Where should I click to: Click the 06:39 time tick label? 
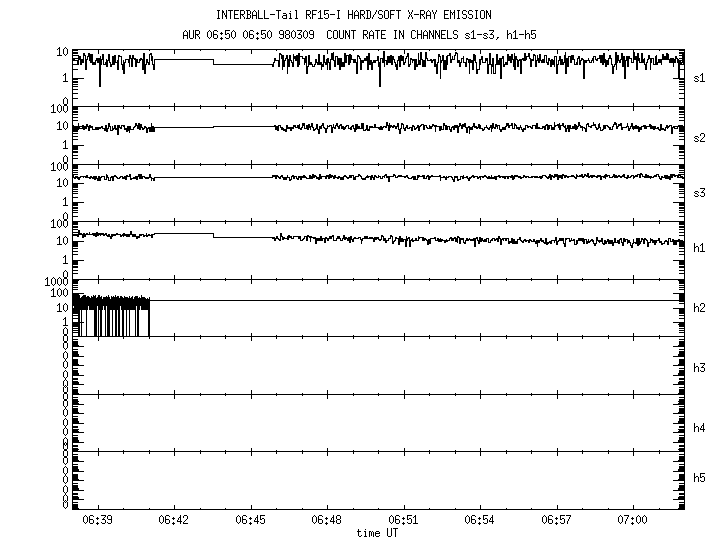(97, 521)
